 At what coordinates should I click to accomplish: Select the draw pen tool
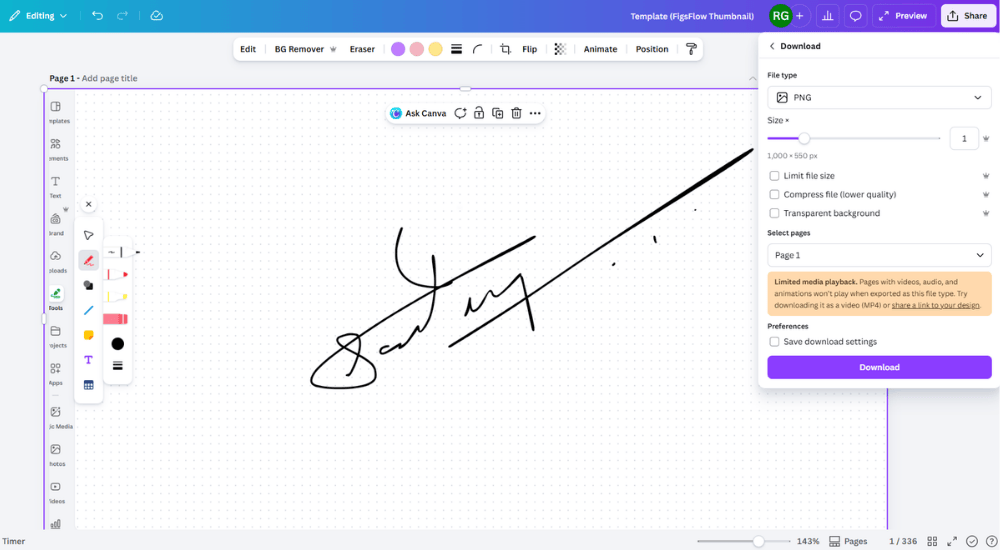coord(89,260)
